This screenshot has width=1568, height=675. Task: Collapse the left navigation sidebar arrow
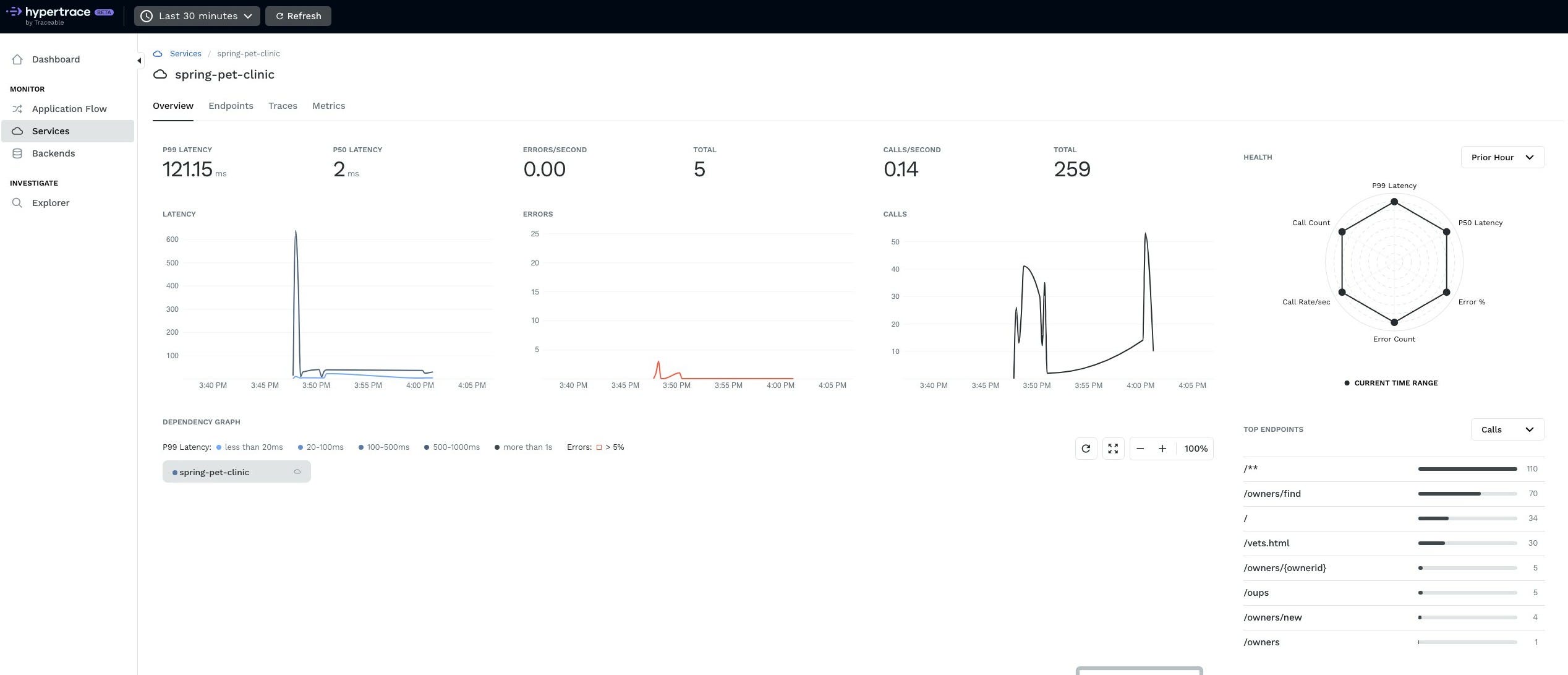139,61
